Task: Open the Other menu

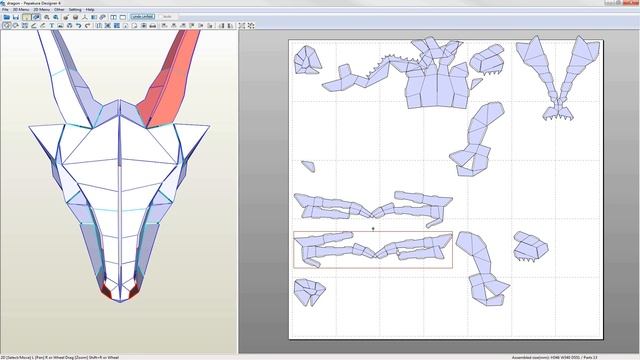Action: point(59,9)
